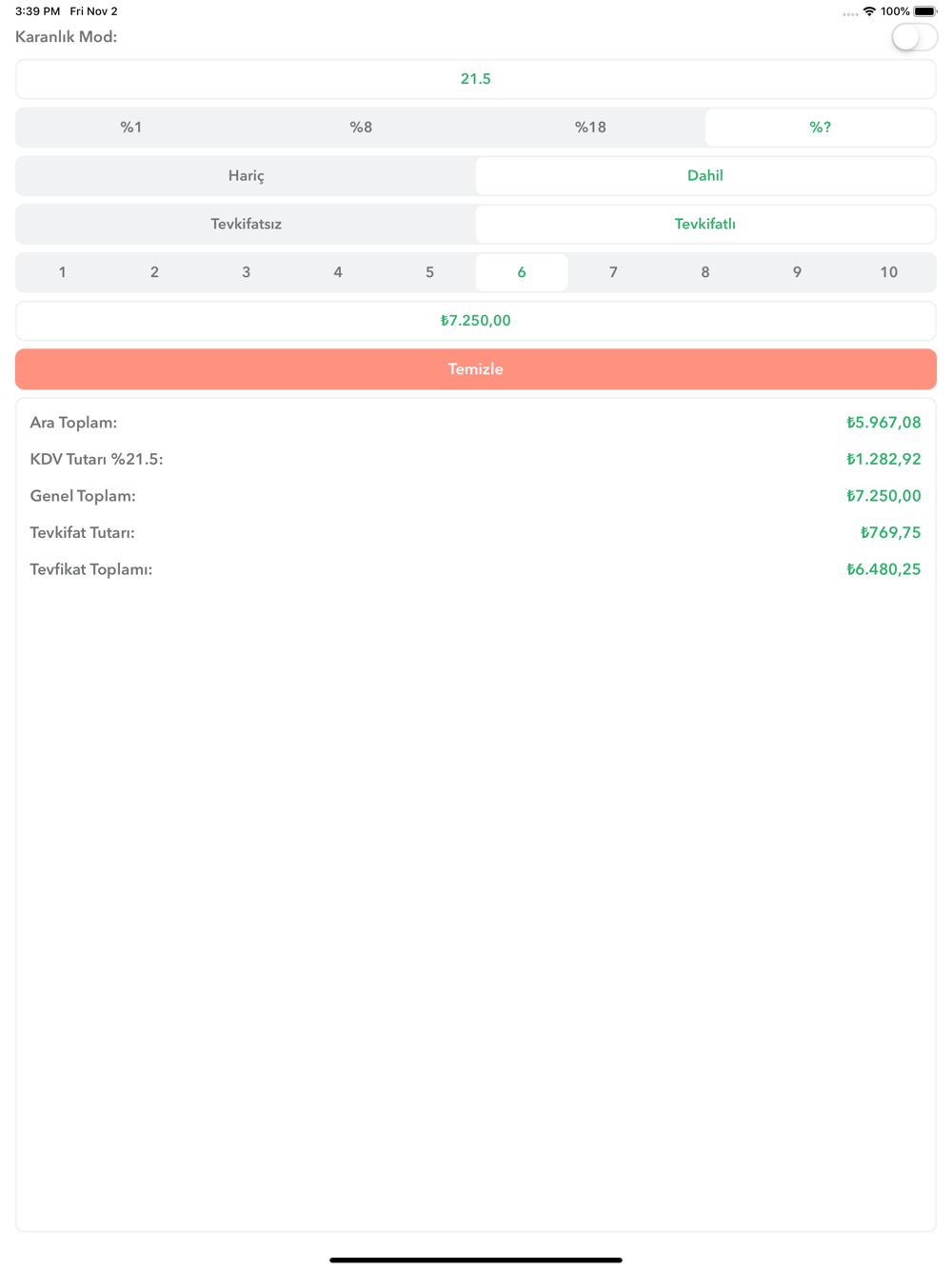Pick tevkifat ratio 9
Viewport: 952px width, 1270px height.
[x=797, y=272]
